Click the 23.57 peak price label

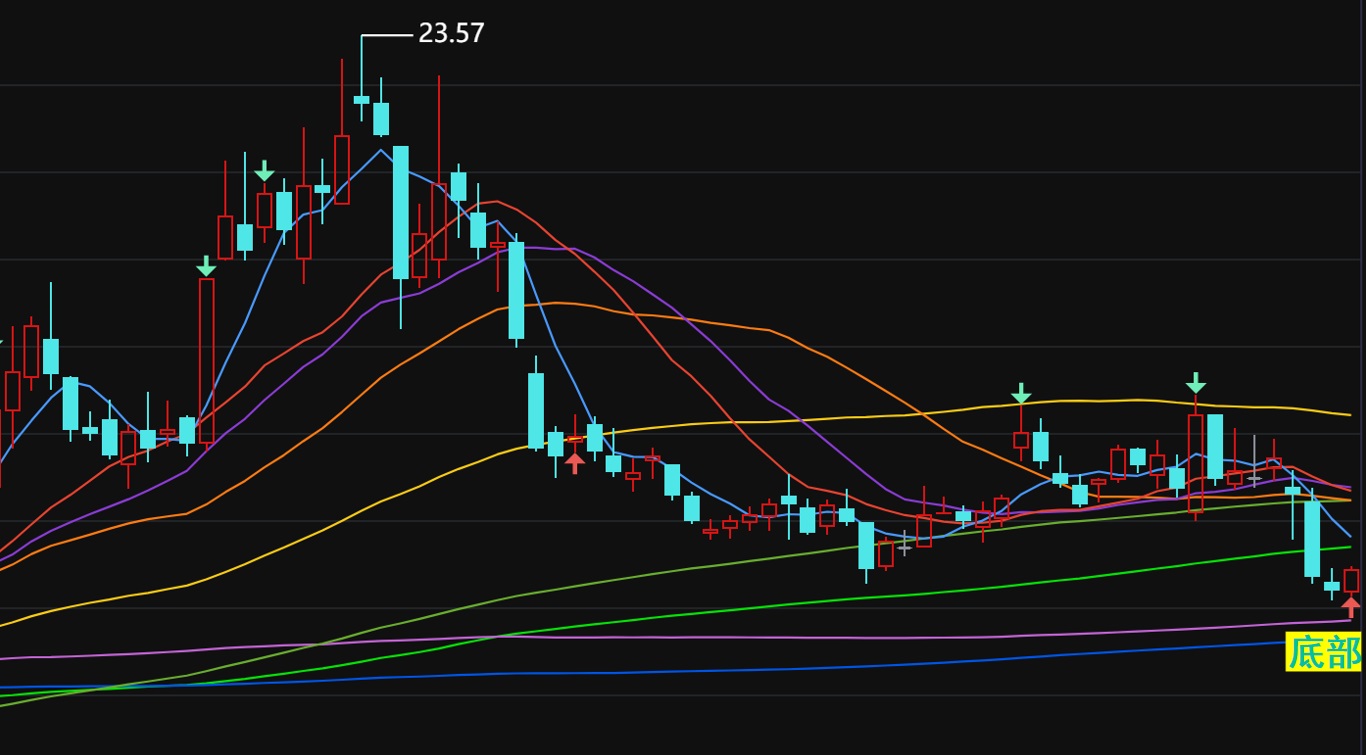[451, 34]
